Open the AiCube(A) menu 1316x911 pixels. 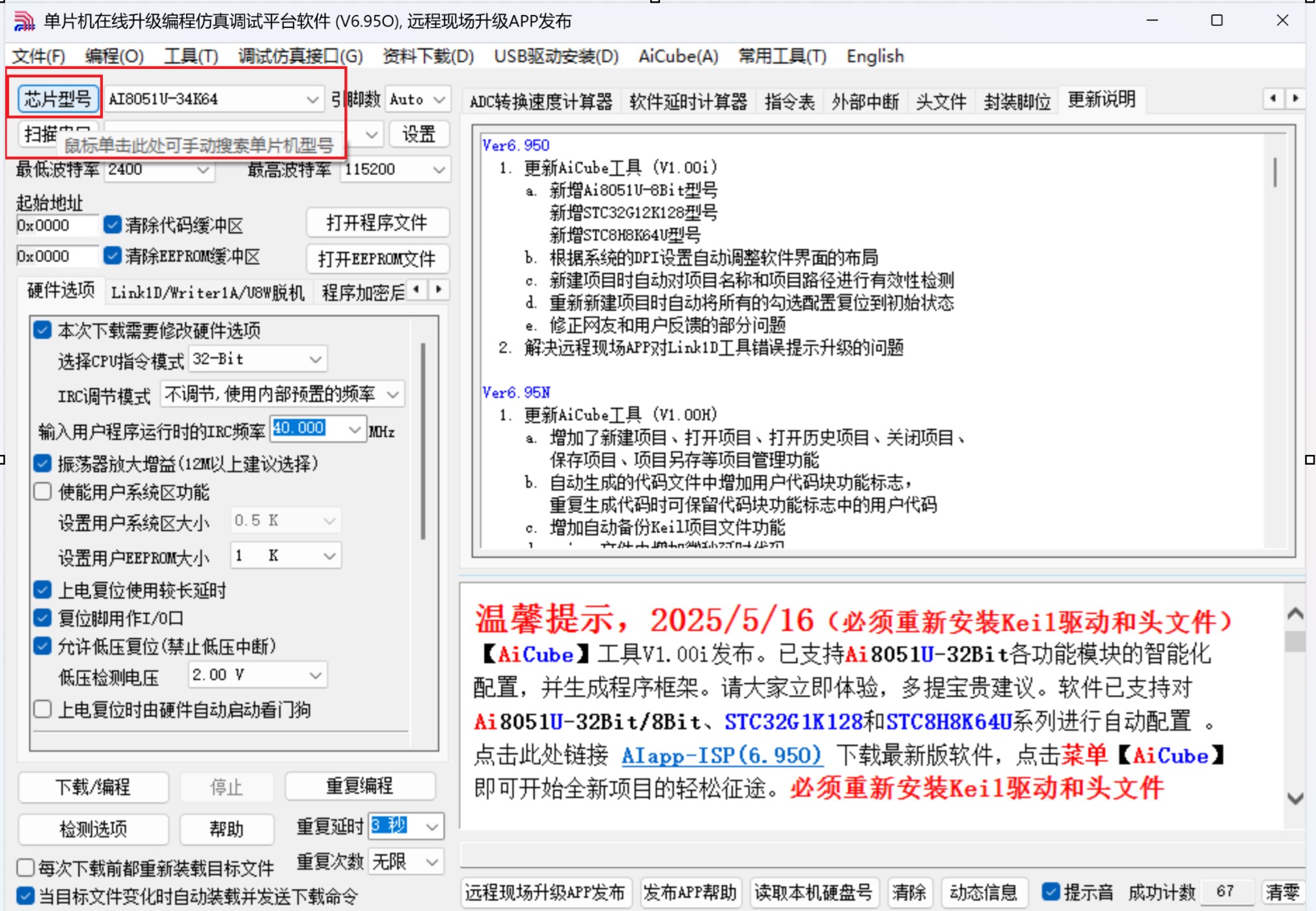[678, 57]
